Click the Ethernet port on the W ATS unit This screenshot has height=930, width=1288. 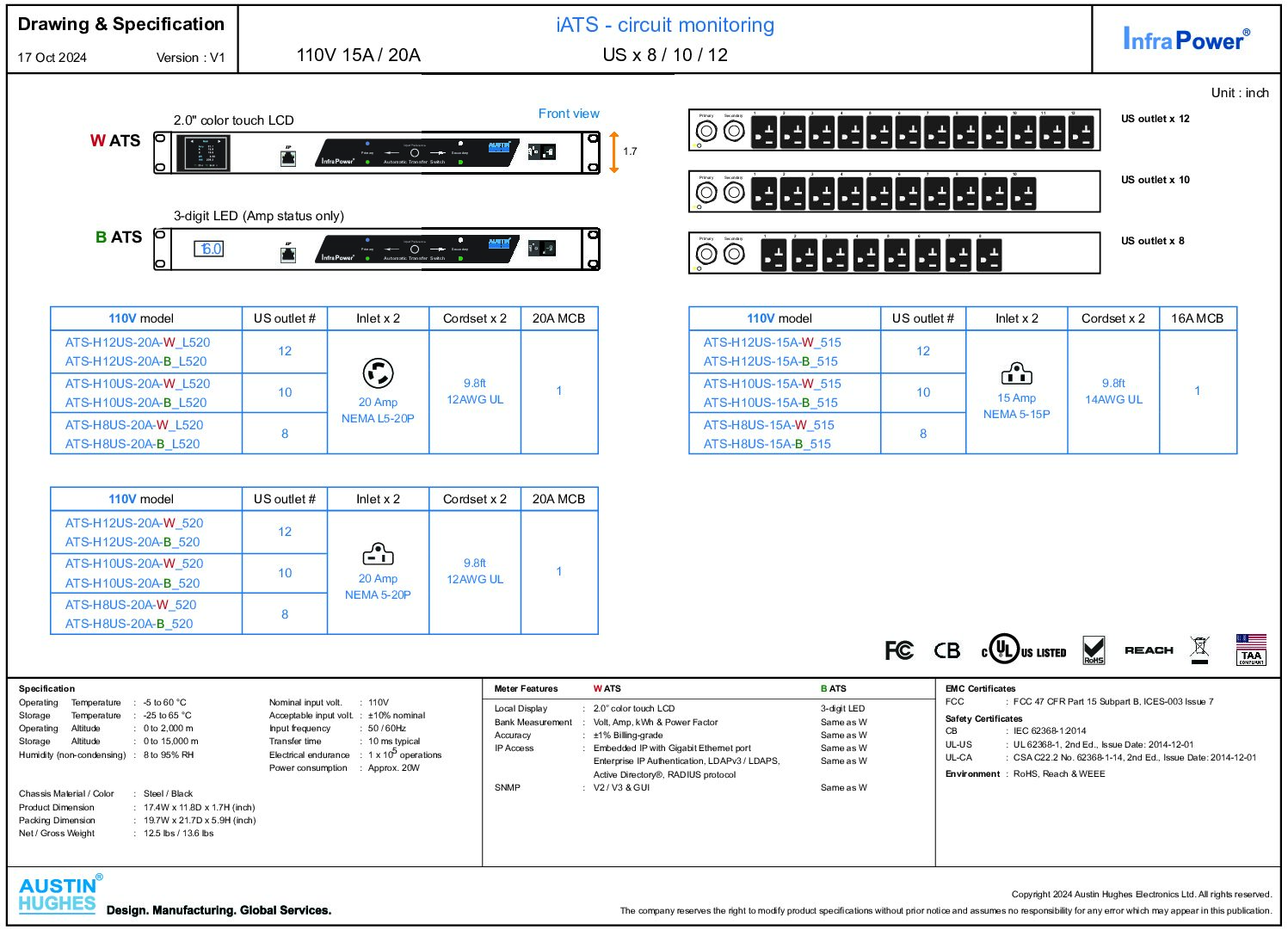pos(288,157)
